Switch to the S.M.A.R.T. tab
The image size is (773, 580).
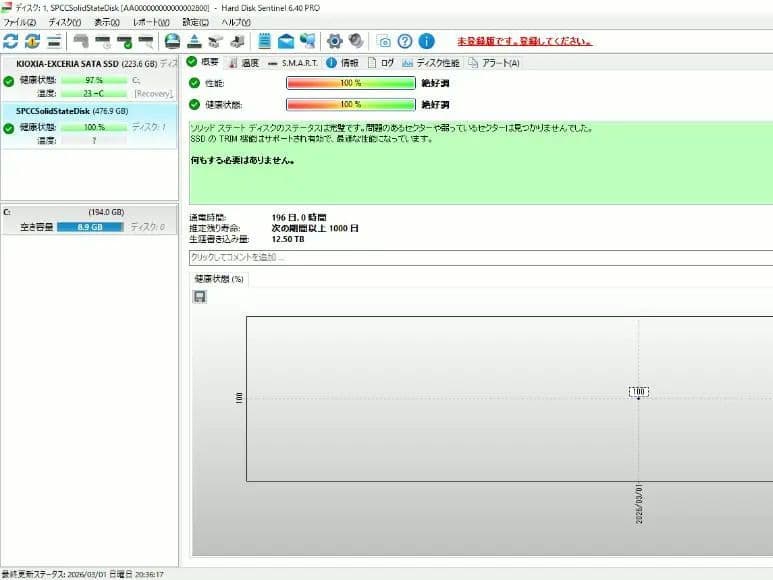293,63
